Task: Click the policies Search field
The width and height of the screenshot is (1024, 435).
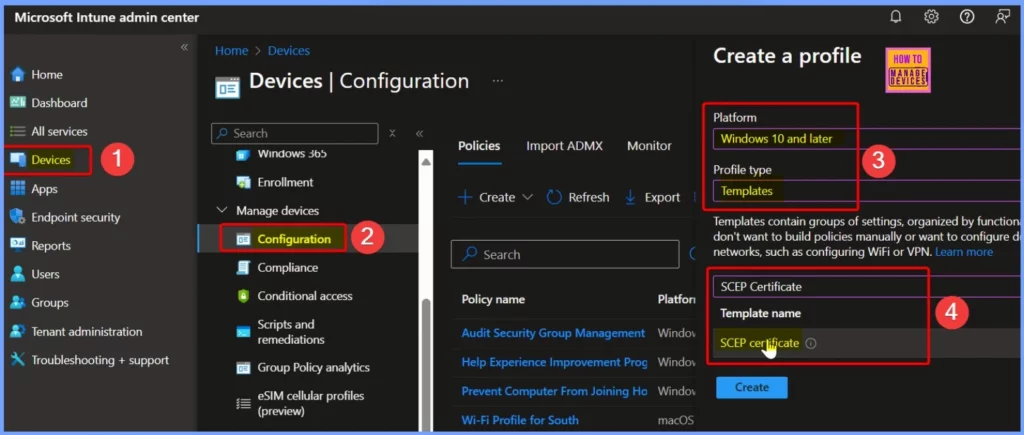Action: tap(565, 255)
